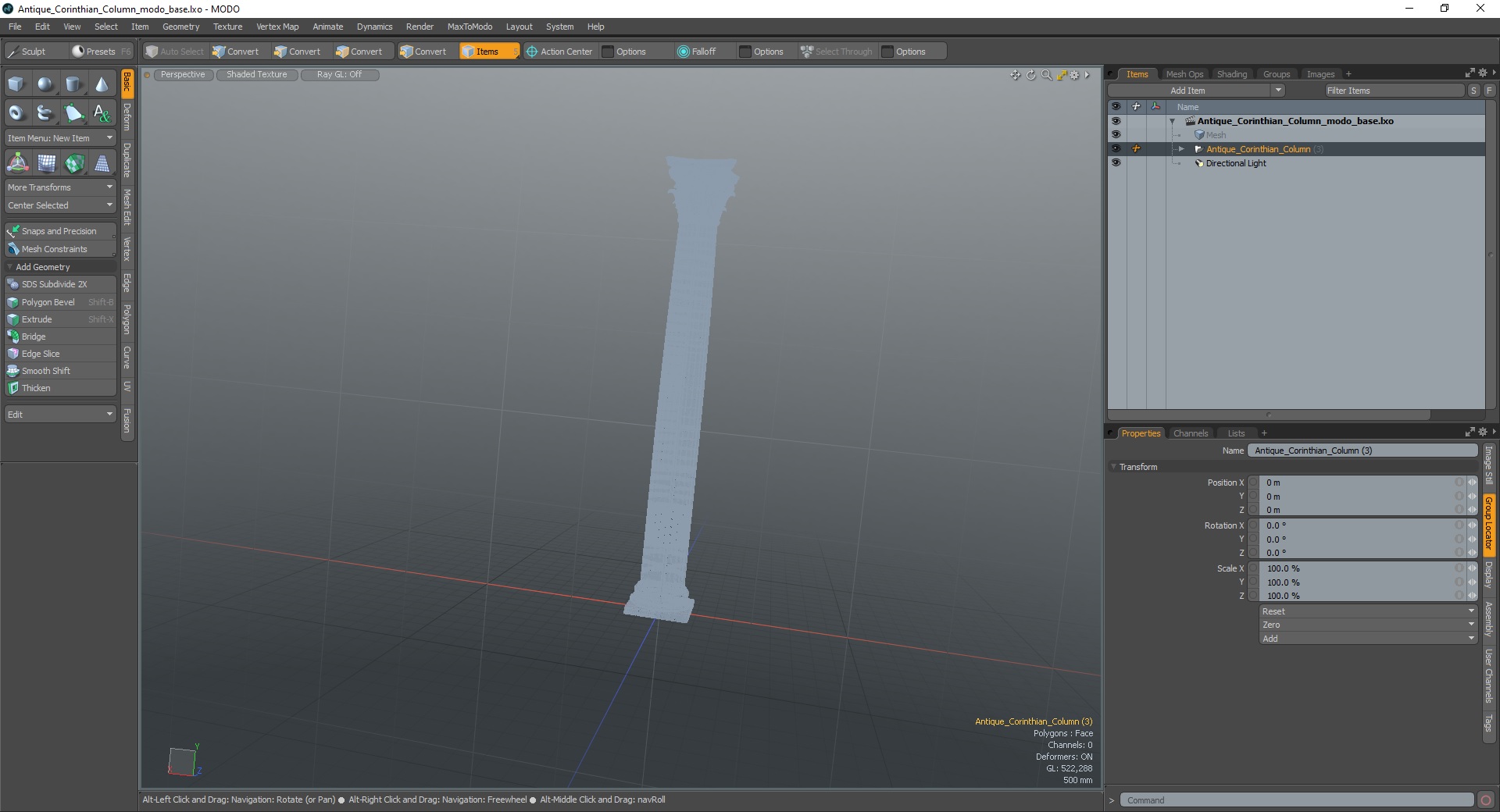Screen dimensions: 1500x812
Task: Expand the Items panel to full size
Action: click(x=1470, y=73)
